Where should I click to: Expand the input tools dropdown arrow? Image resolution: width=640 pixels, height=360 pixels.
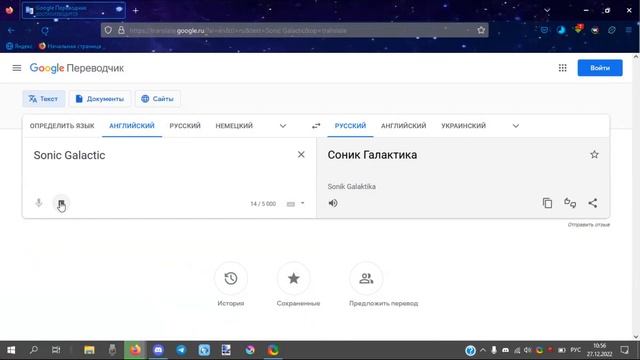pos(302,203)
